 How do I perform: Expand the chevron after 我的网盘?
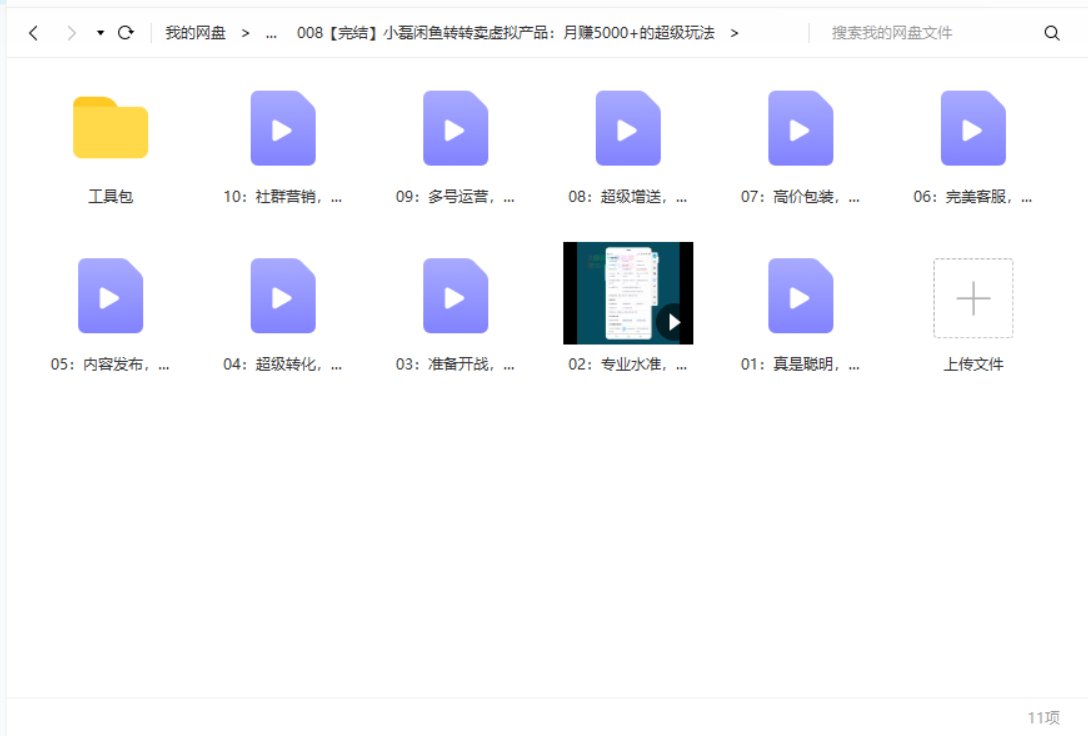tap(245, 33)
